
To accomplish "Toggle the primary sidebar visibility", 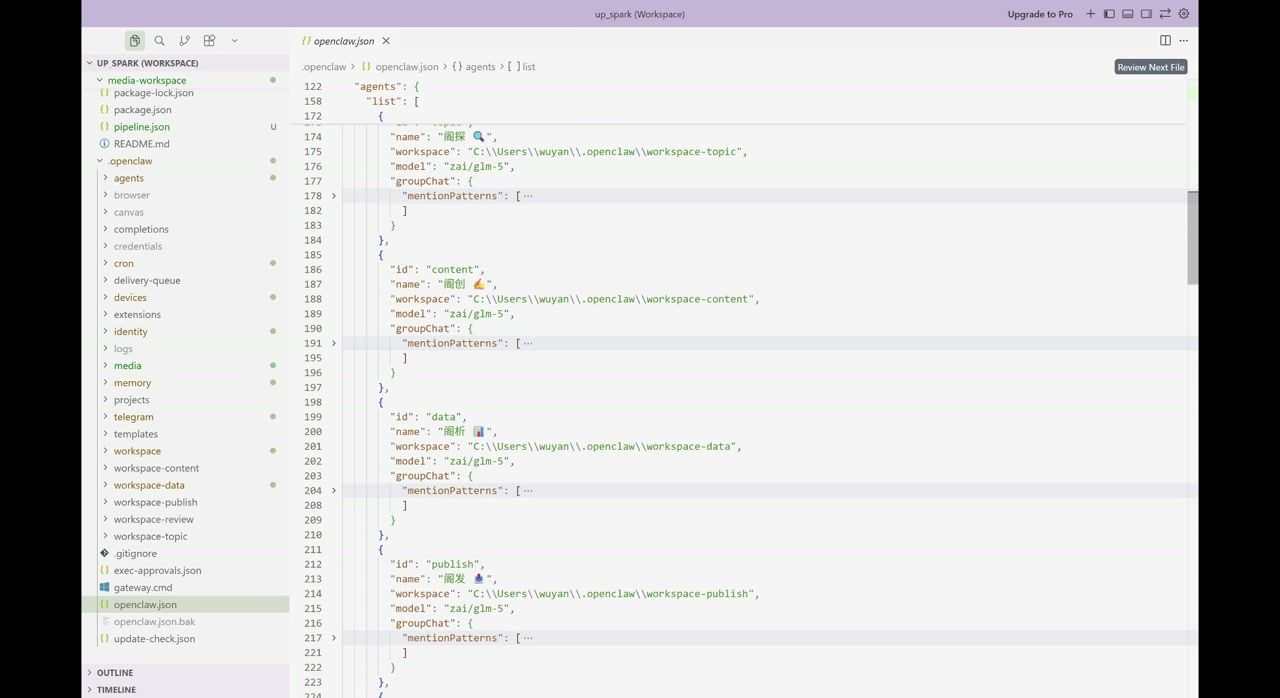I will 1109,14.
